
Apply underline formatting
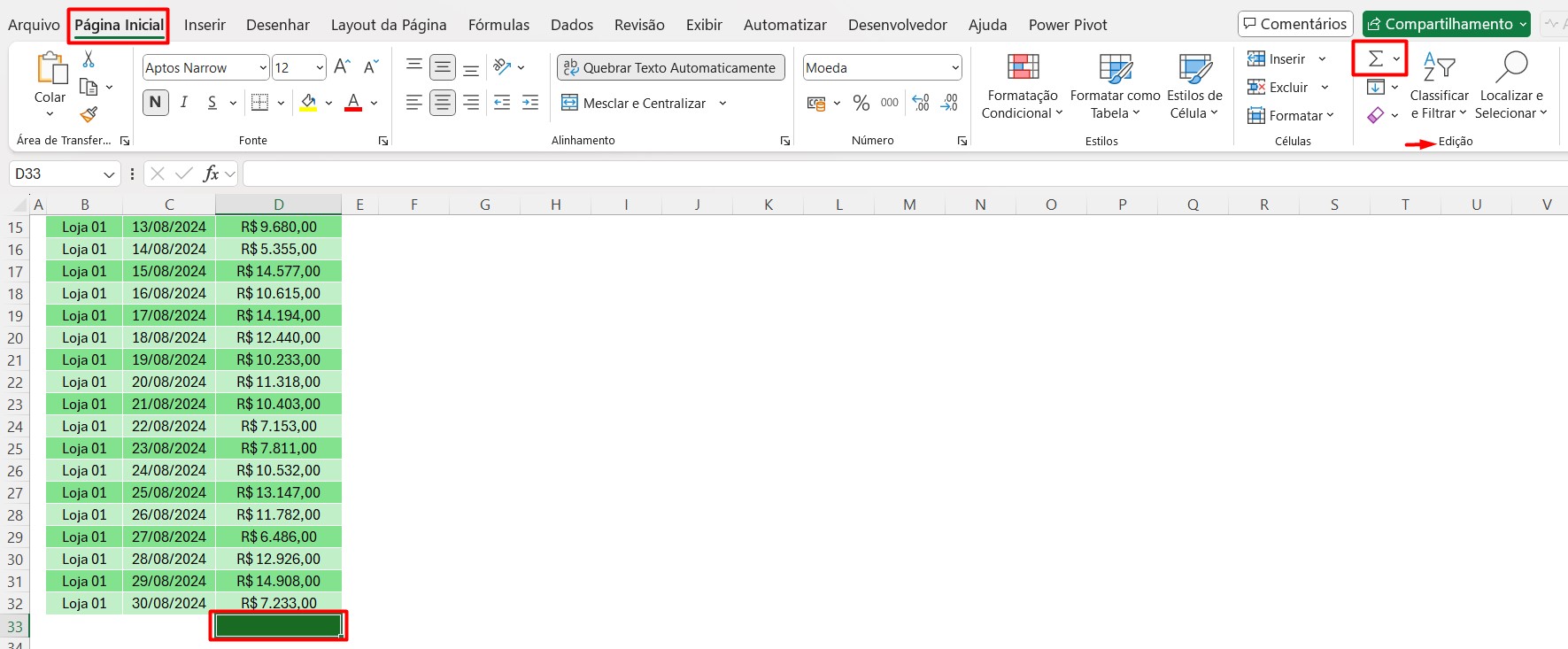click(212, 103)
